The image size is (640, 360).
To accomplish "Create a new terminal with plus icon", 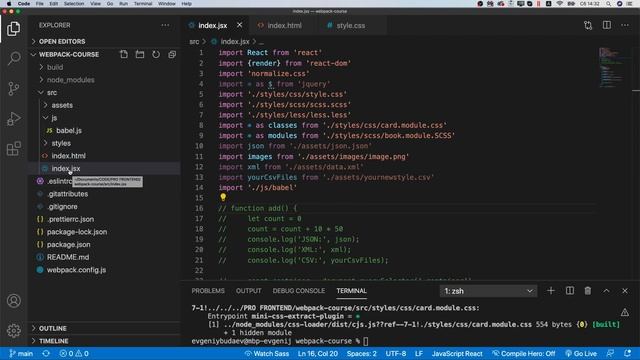I will pos(551,291).
